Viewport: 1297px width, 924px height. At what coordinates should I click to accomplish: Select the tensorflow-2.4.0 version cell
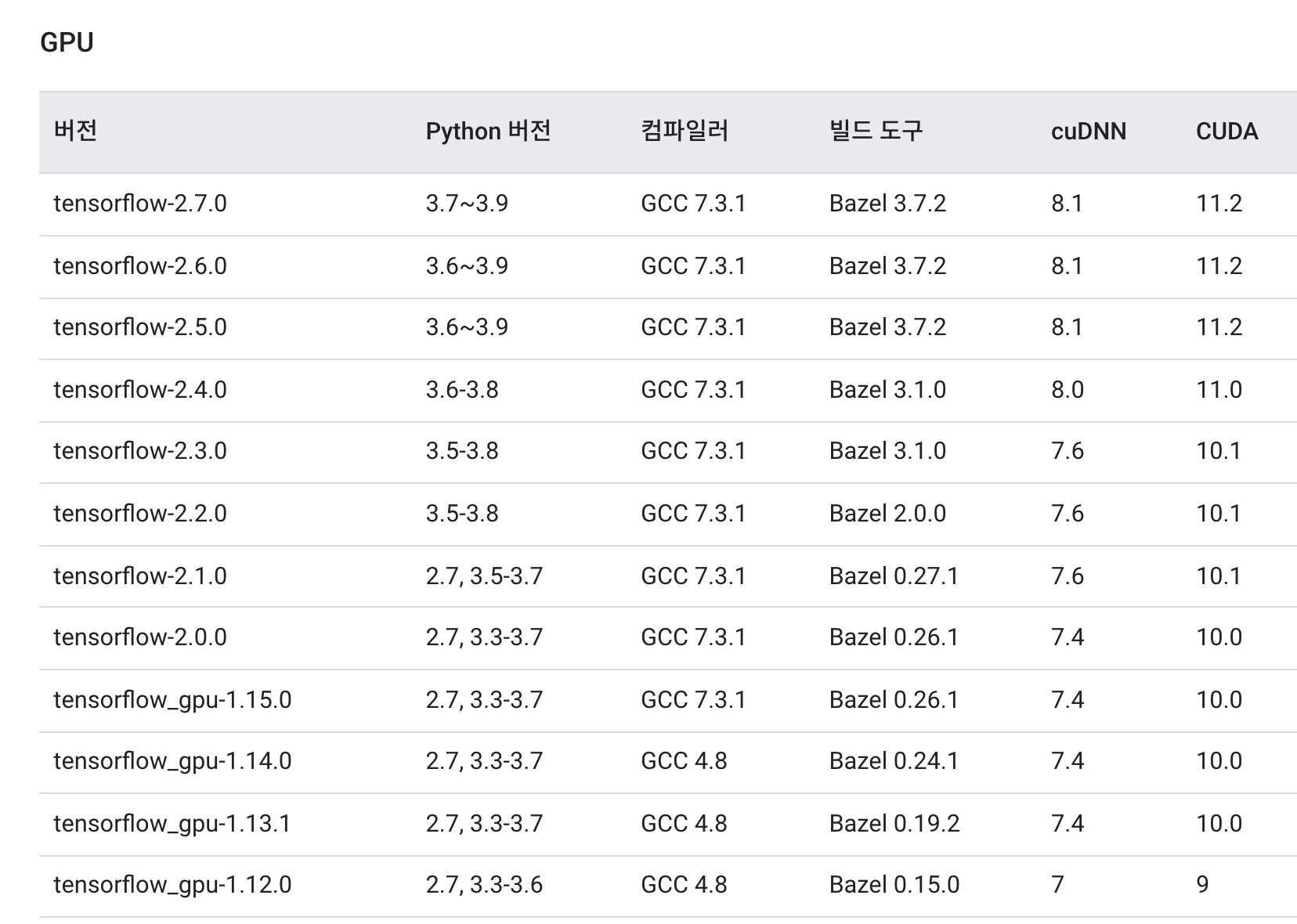[140, 390]
